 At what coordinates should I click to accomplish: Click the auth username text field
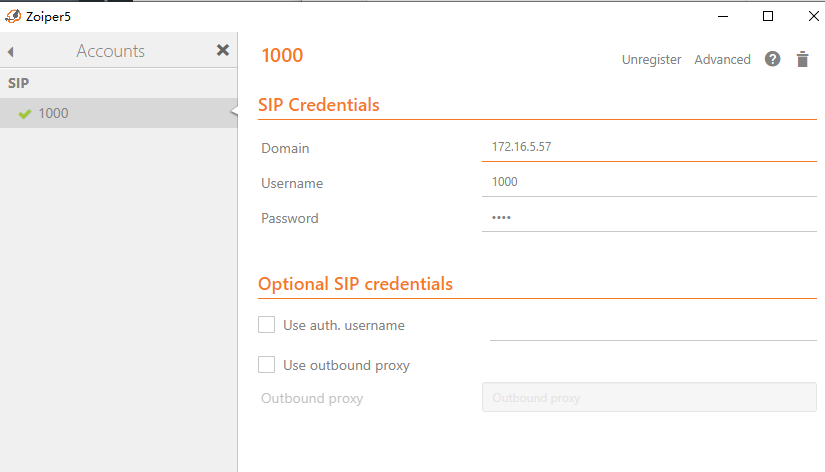[x=653, y=327]
